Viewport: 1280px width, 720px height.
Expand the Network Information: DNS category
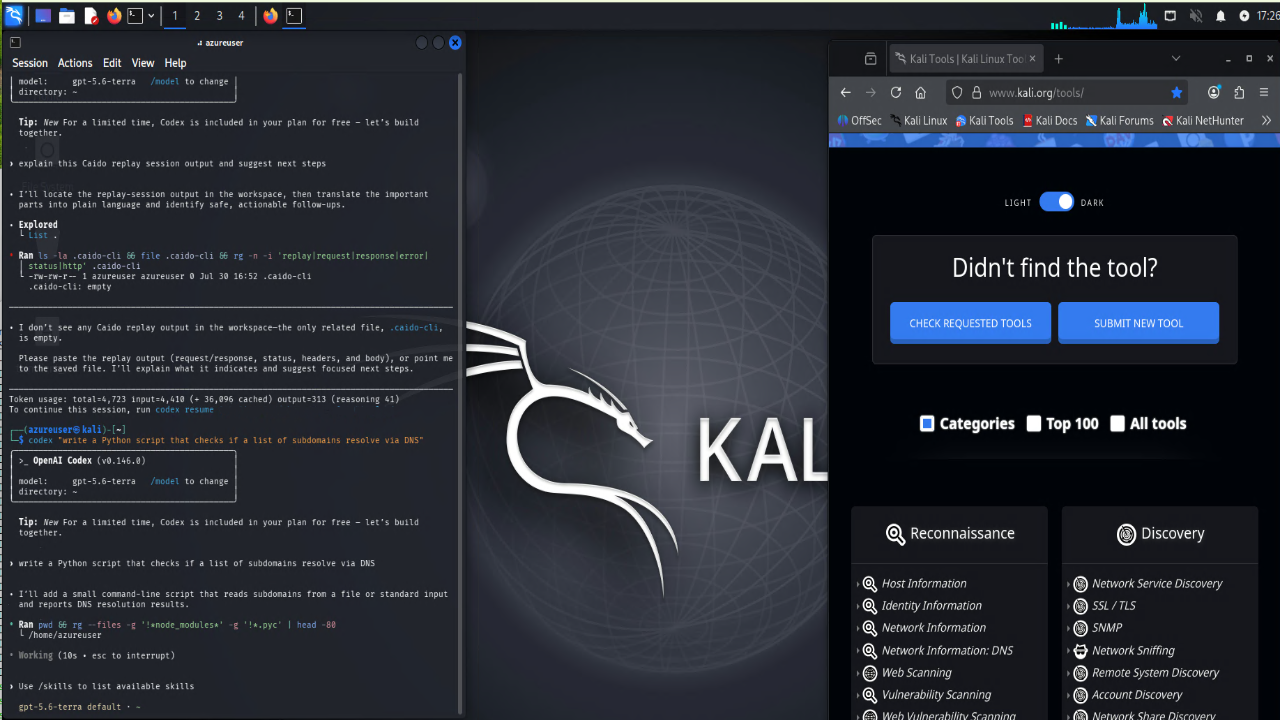click(x=934, y=650)
